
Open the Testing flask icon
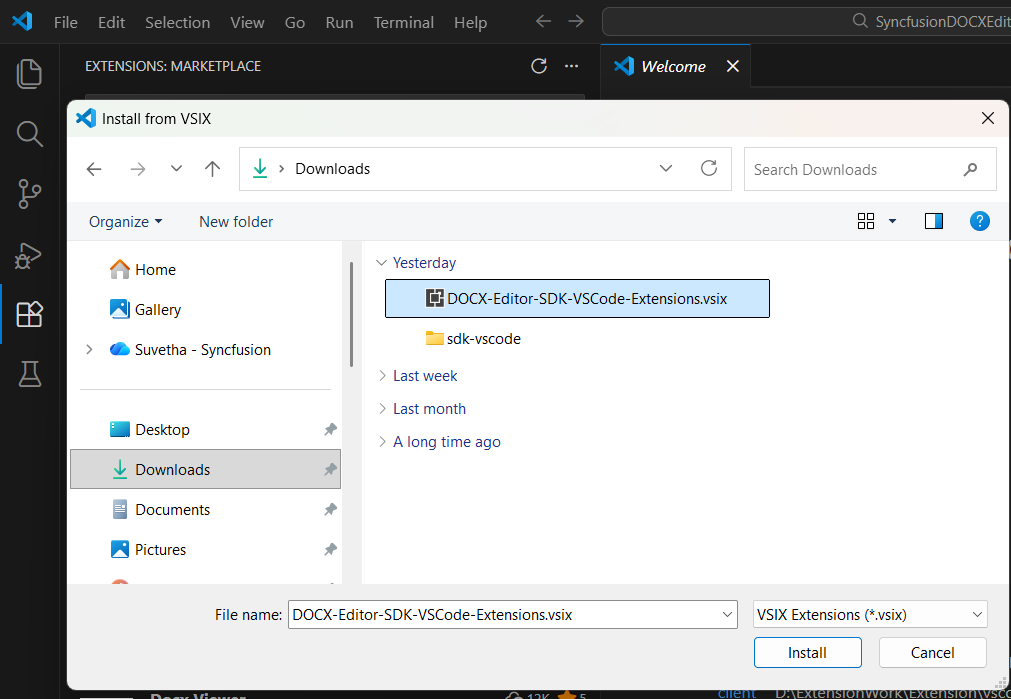(30, 374)
